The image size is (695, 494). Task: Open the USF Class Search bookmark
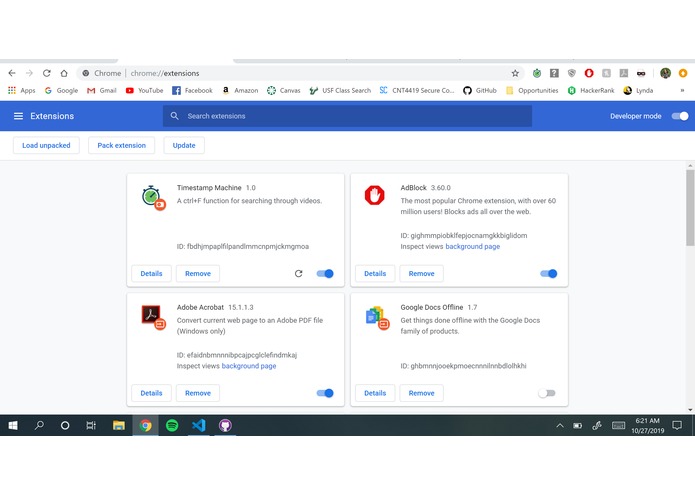pyautogui.click(x=340, y=90)
